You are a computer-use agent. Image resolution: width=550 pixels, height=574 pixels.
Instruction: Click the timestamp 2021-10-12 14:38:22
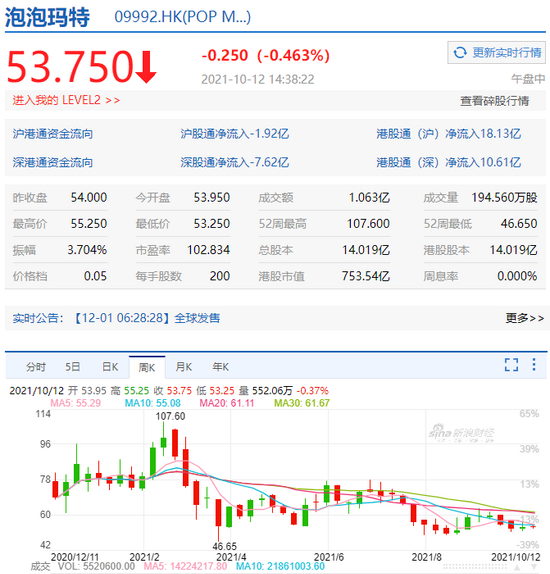(258, 79)
